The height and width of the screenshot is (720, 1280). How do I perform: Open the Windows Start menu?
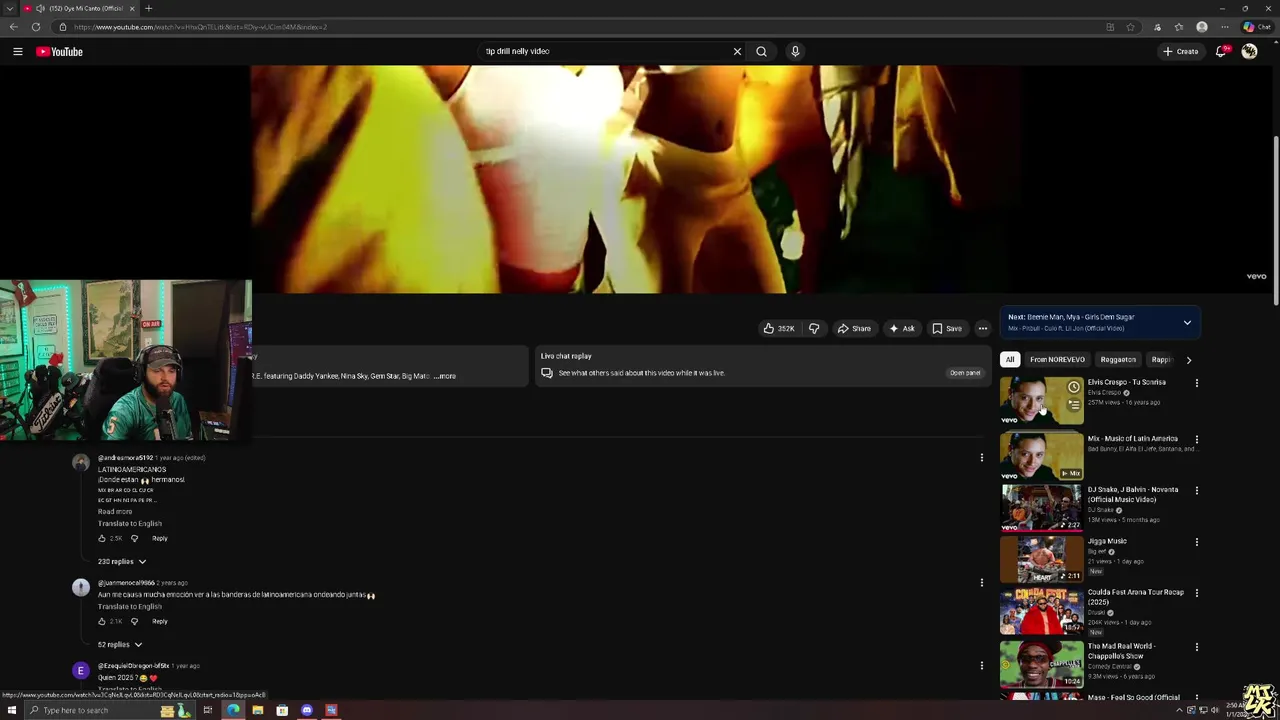click(x=12, y=710)
